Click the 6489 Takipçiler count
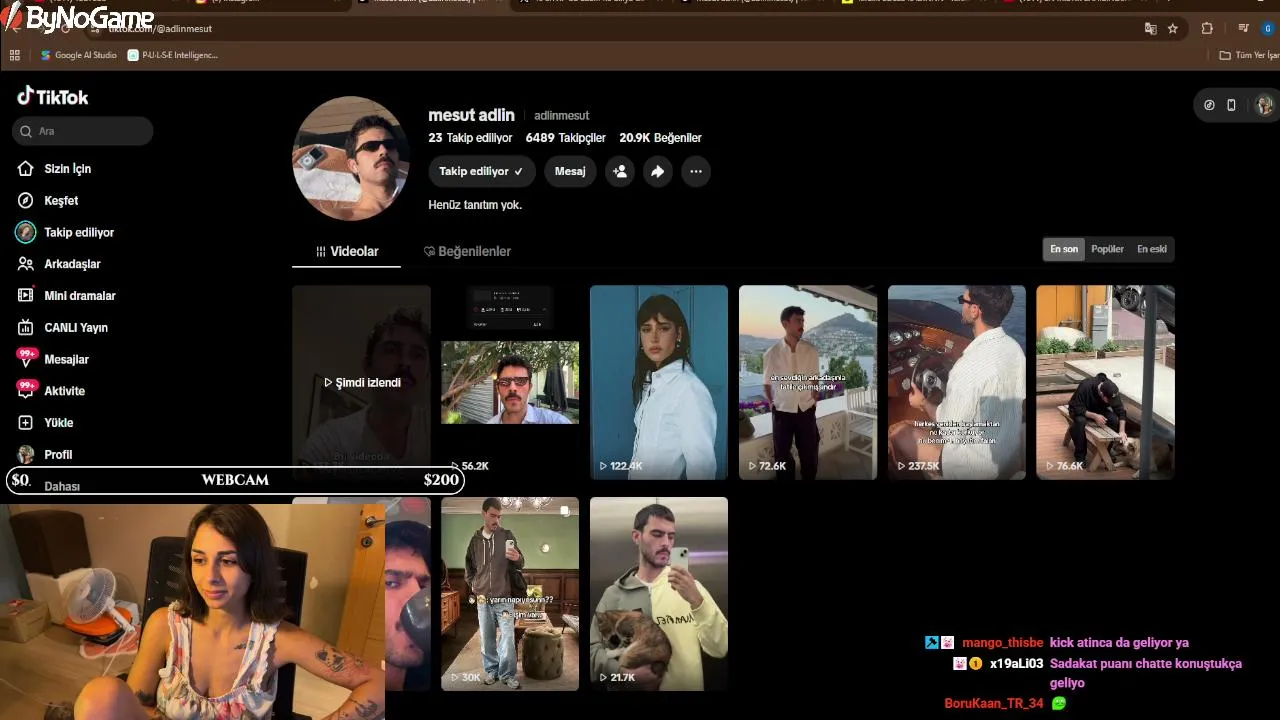1280x720 pixels. pyautogui.click(x=566, y=138)
